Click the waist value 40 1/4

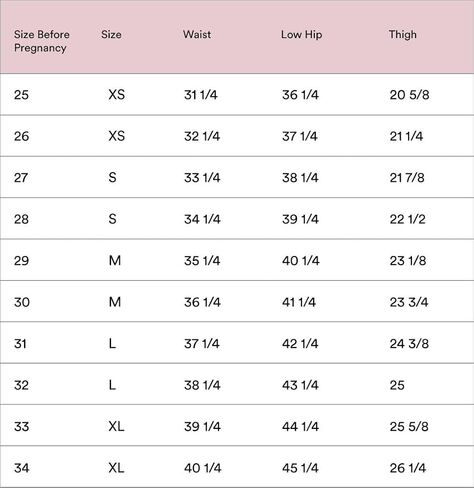coord(203,468)
